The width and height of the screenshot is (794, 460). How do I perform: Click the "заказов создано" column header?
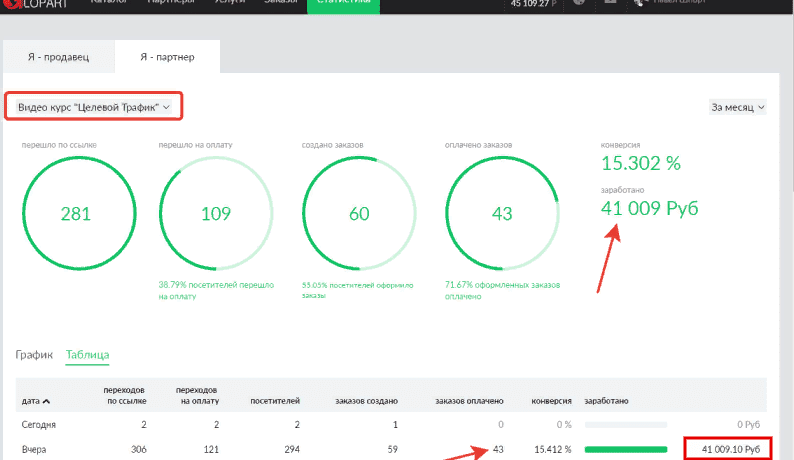pos(366,401)
